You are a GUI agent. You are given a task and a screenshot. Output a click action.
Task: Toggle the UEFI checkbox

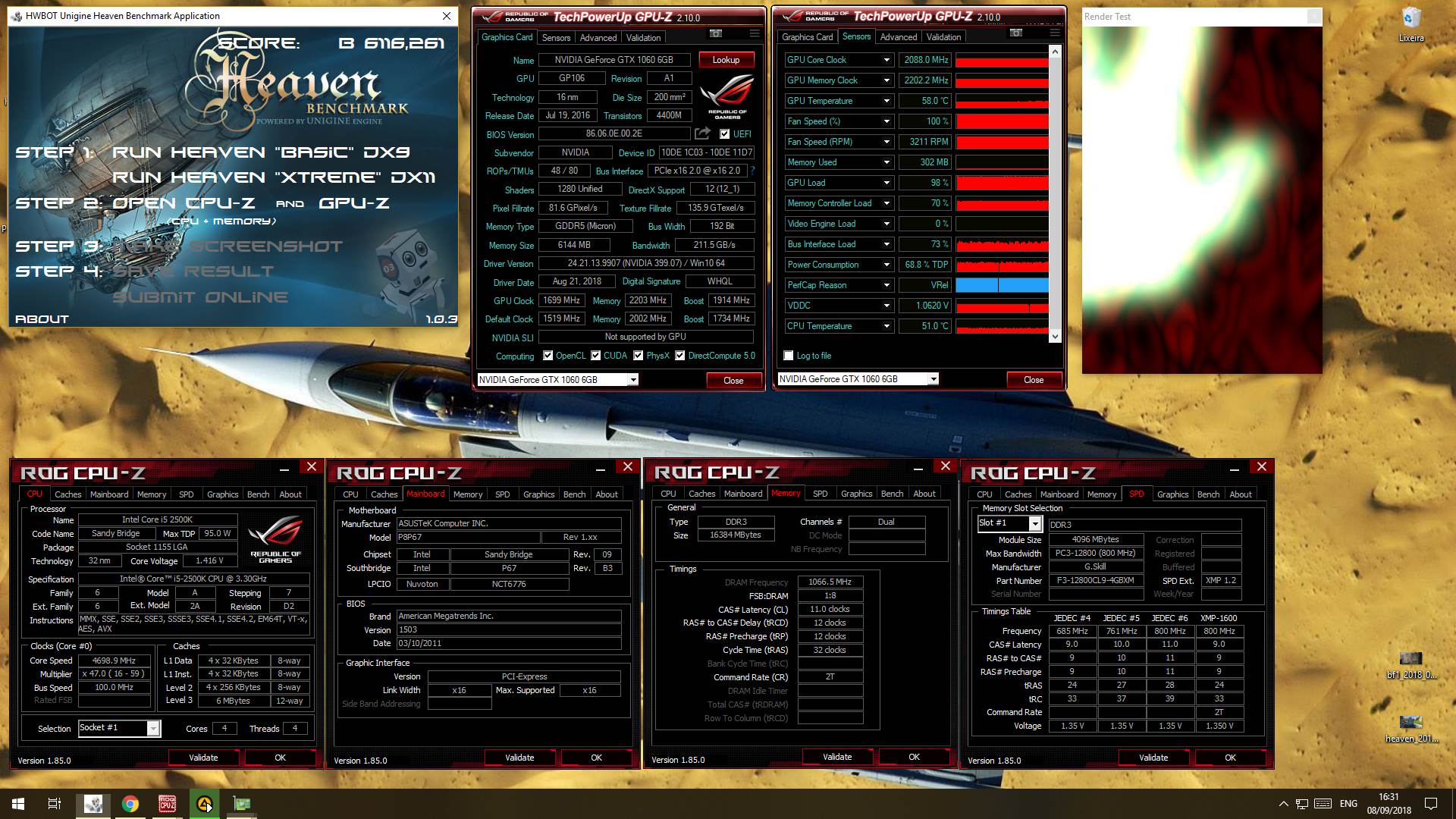click(x=724, y=134)
